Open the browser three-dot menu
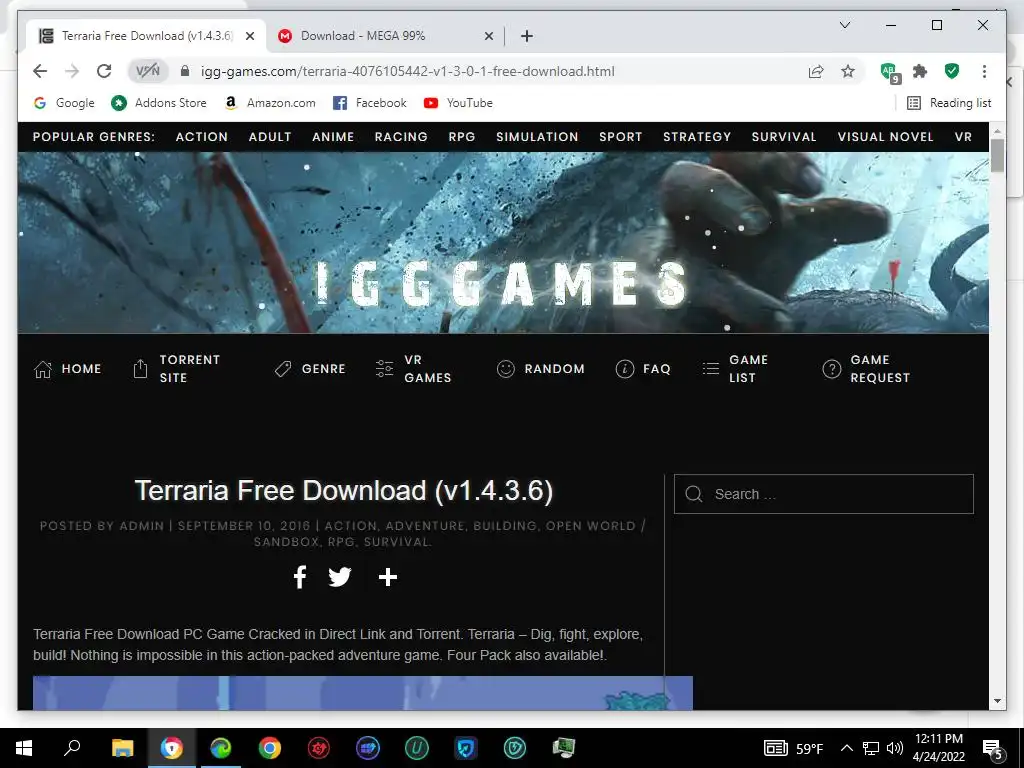The height and width of the screenshot is (768, 1024). [x=984, y=71]
